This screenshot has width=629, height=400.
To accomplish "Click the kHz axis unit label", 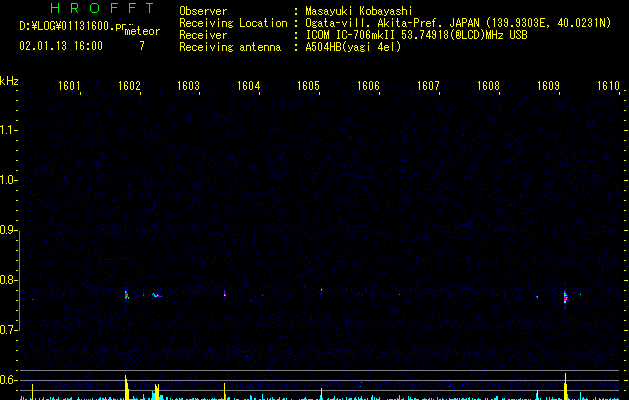I will [x=9, y=81].
